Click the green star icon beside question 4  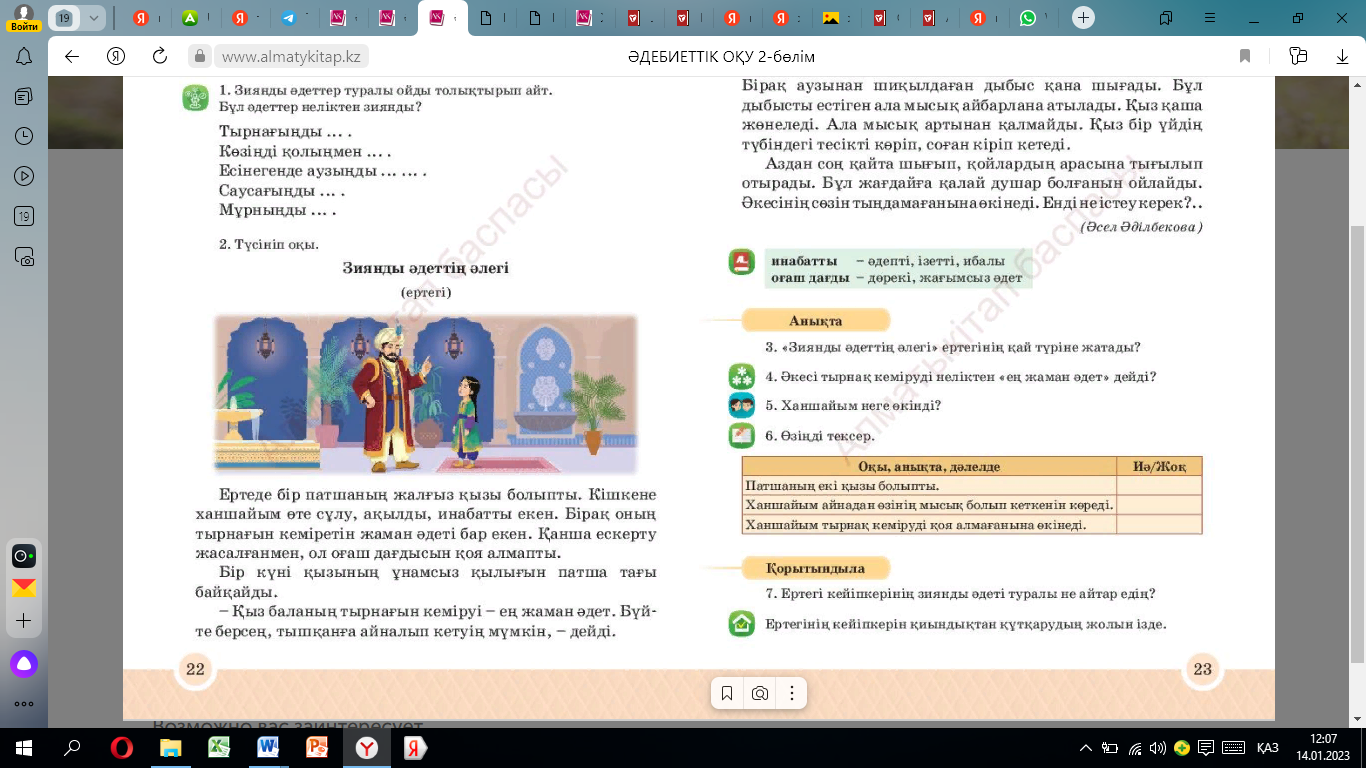coord(741,377)
